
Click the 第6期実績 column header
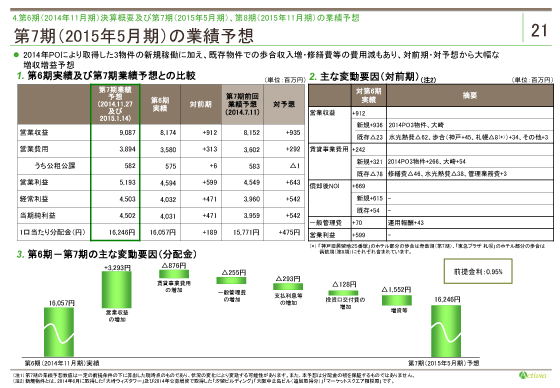[160, 104]
